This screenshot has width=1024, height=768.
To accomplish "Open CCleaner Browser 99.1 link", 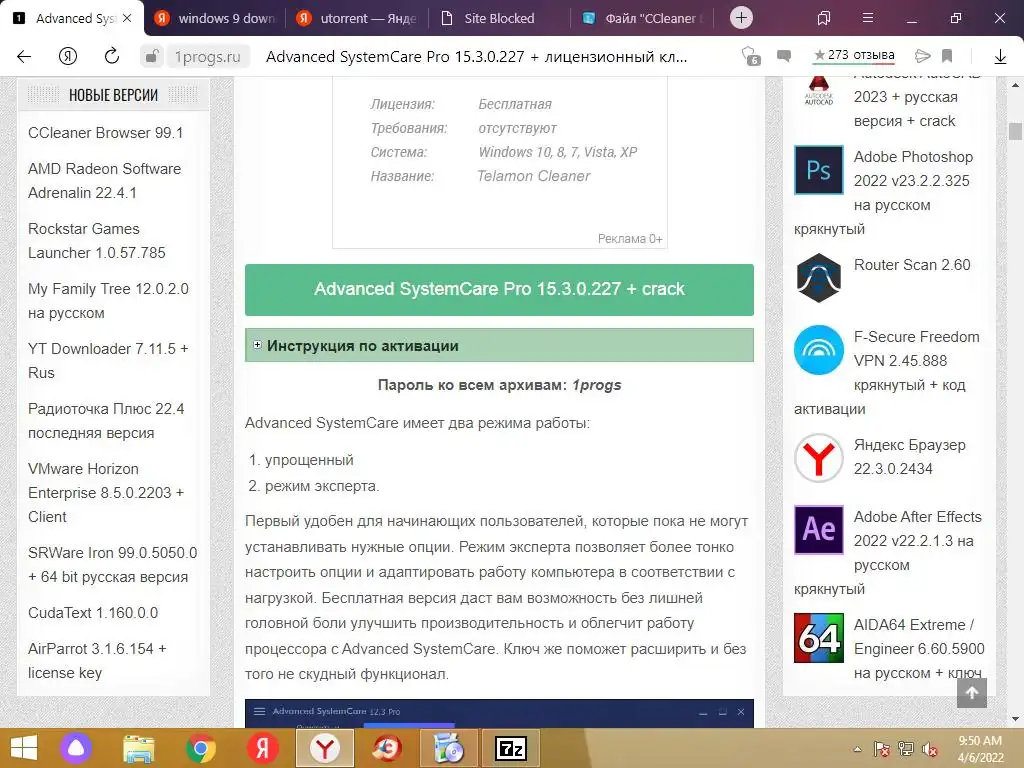I will 105,133.
